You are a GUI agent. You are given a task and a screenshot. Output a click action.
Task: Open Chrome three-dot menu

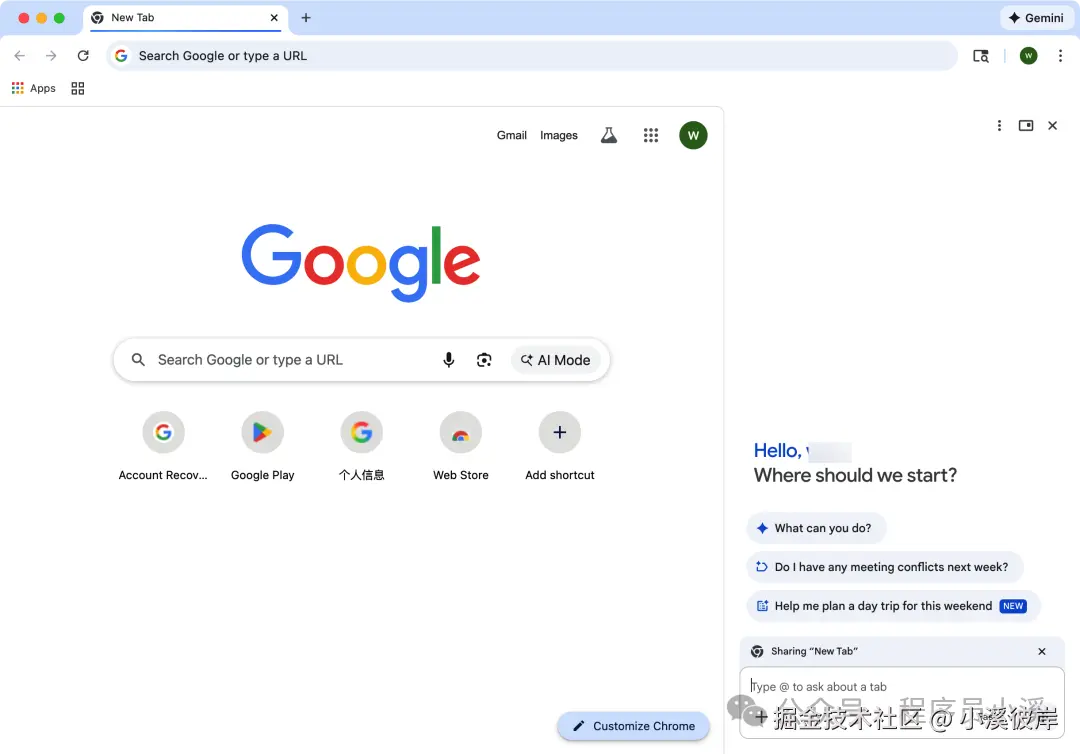1060,56
